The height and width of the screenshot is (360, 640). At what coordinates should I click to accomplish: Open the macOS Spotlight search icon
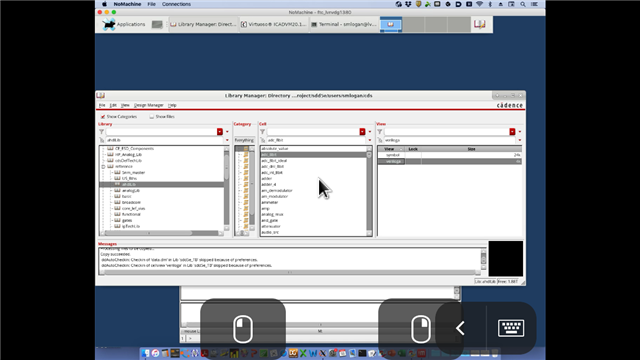point(523,4)
